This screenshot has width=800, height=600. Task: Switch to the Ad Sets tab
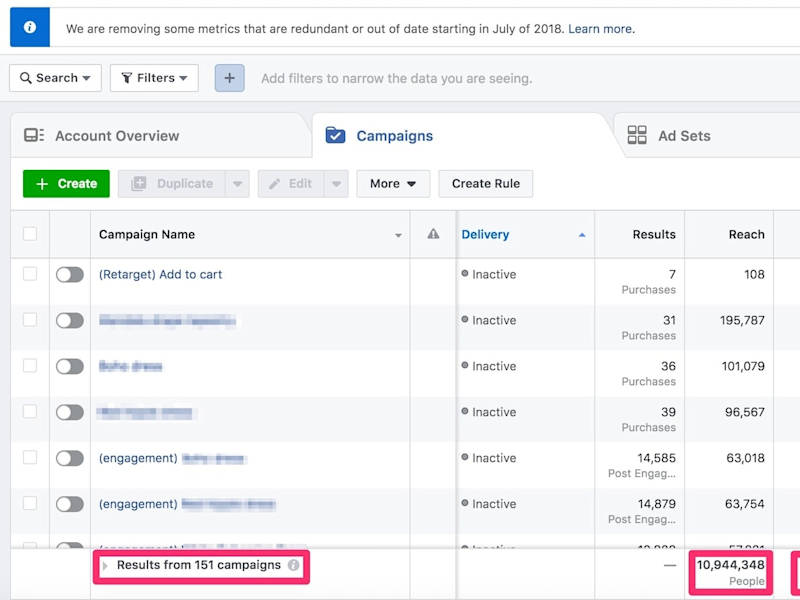(x=684, y=136)
